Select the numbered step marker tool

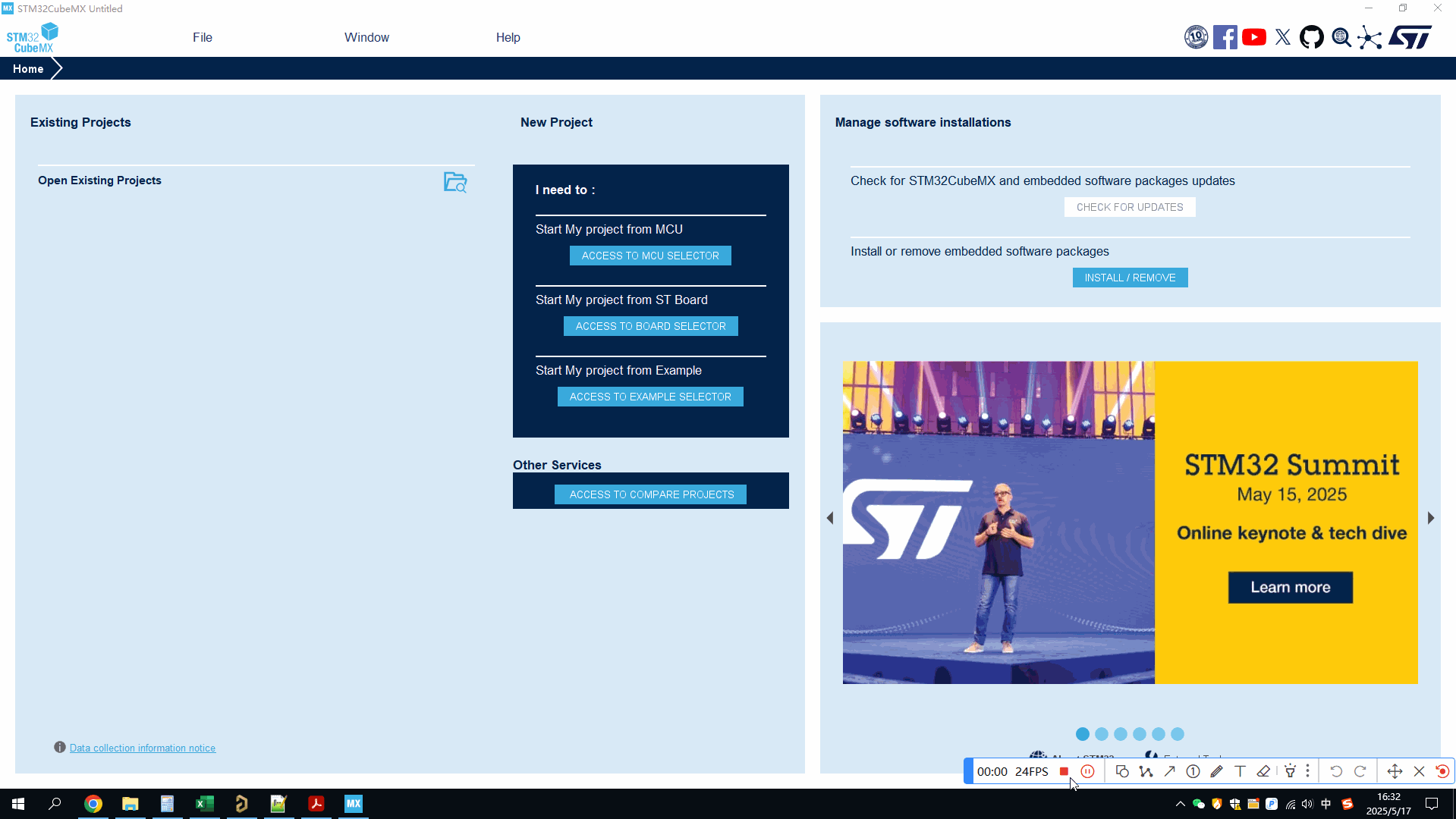(x=1193, y=771)
